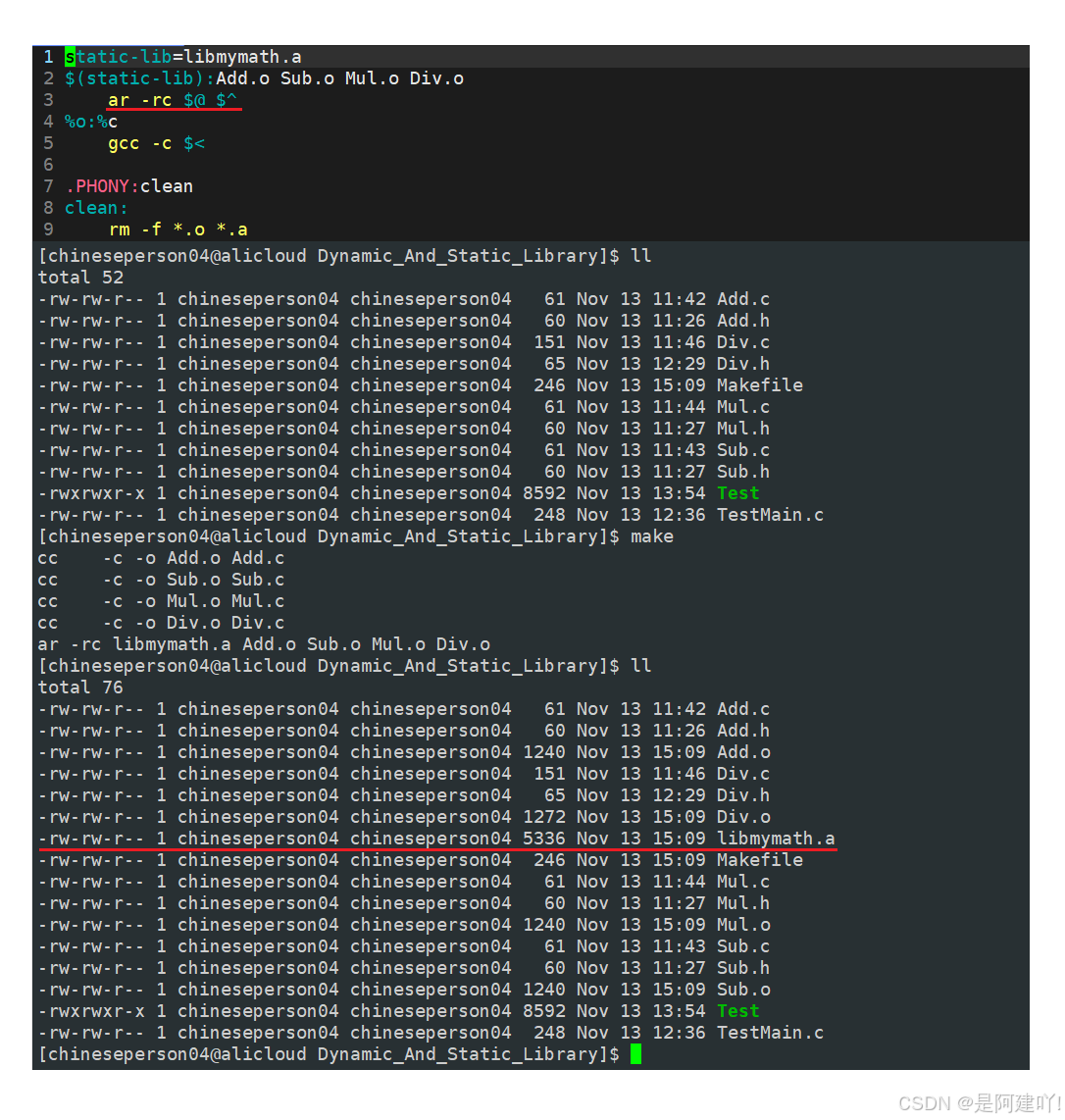Click 'total 52' in the first listing
This screenshot has height=1120, width=1065.
tap(80, 278)
